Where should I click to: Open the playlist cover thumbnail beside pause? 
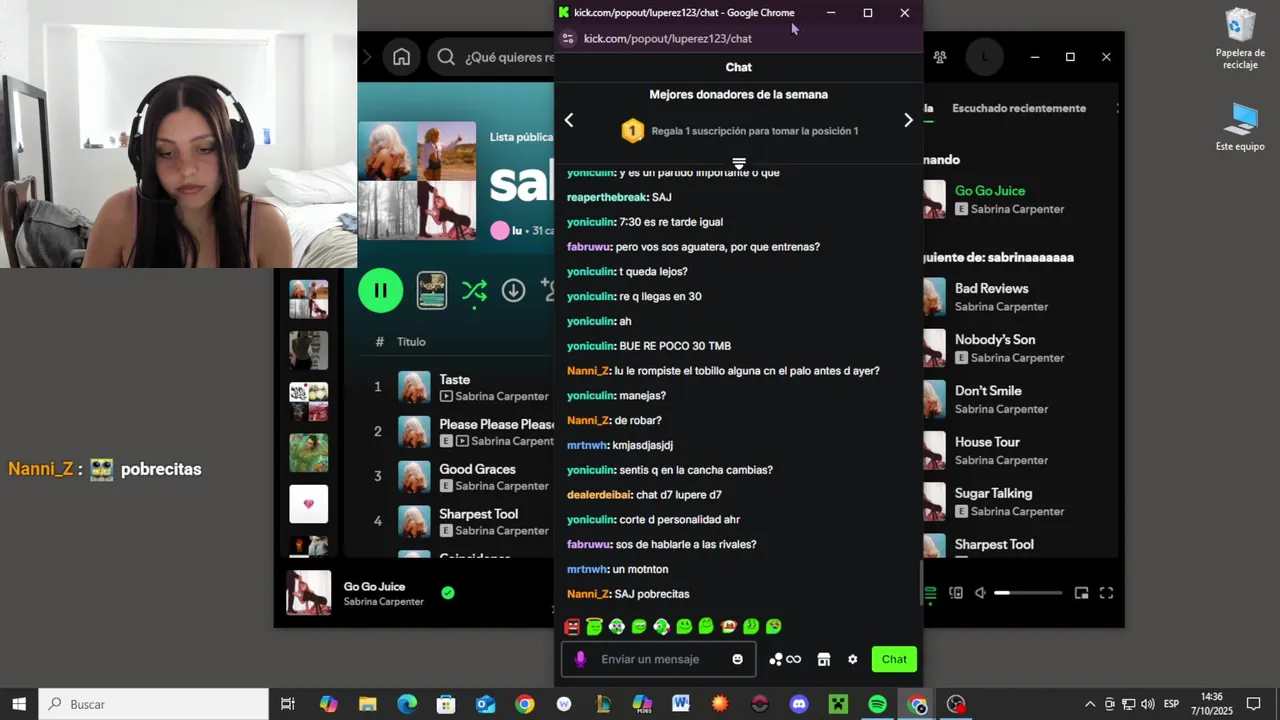pos(432,290)
